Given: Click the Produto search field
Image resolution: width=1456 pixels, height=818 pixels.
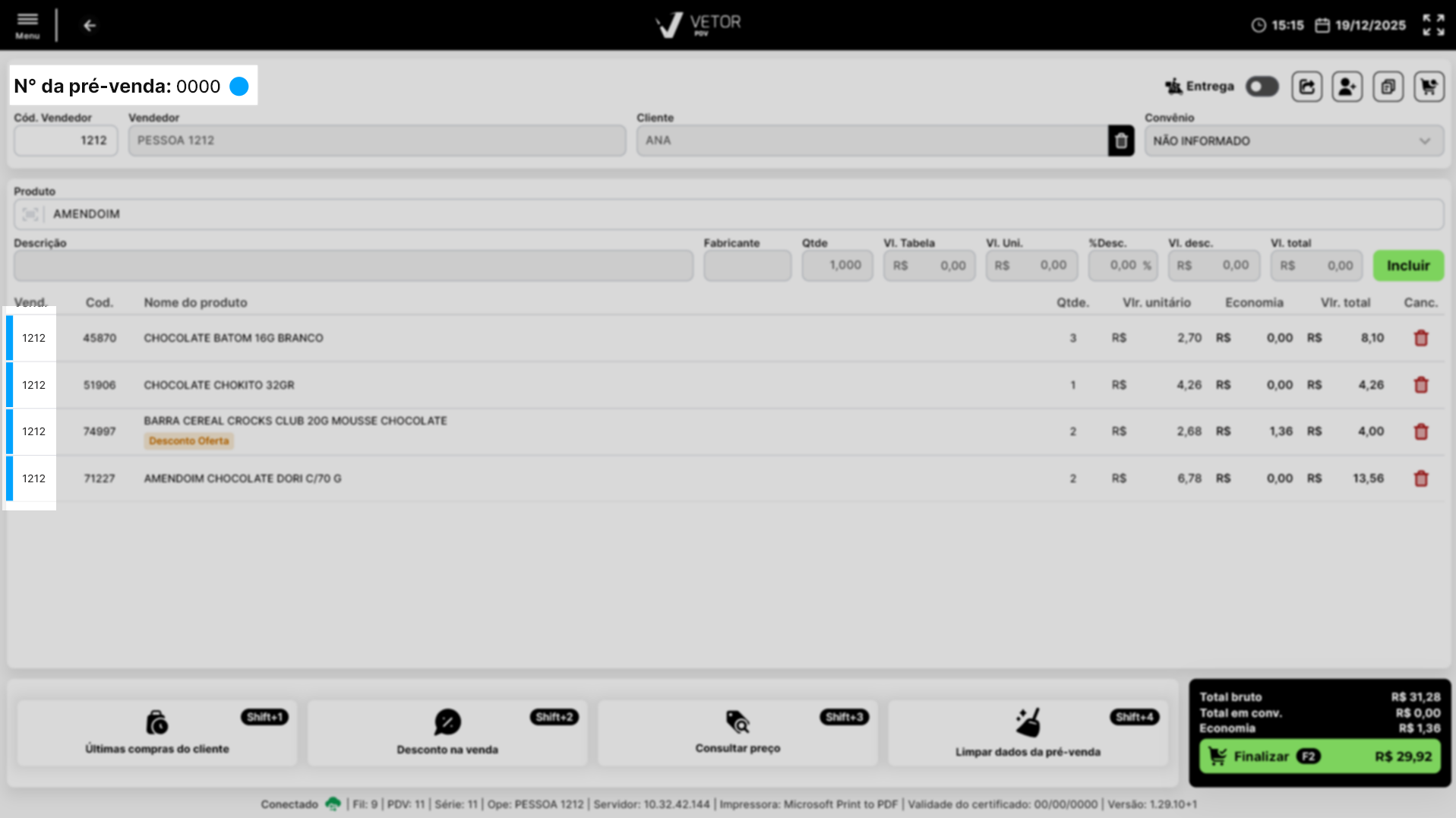Looking at the screenshot, I should pos(728,214).
